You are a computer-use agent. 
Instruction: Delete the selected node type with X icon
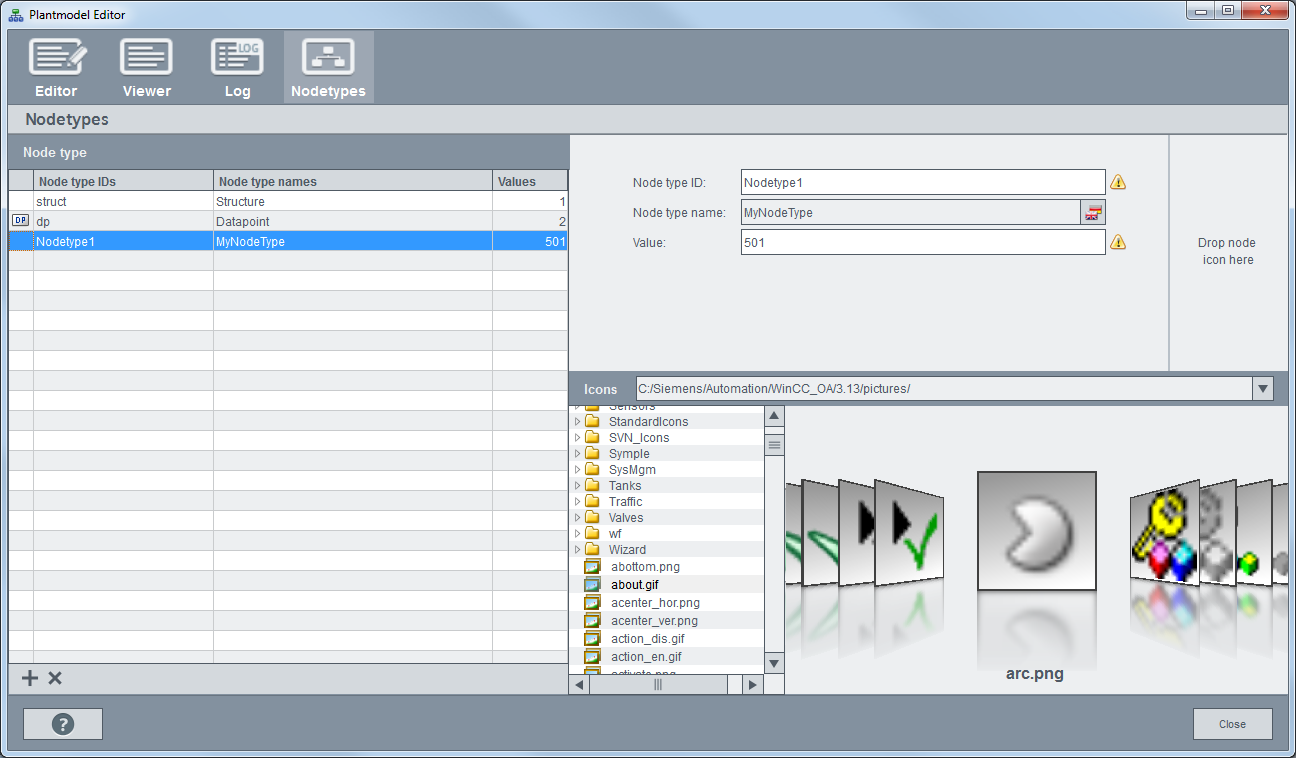click(55, 678)
